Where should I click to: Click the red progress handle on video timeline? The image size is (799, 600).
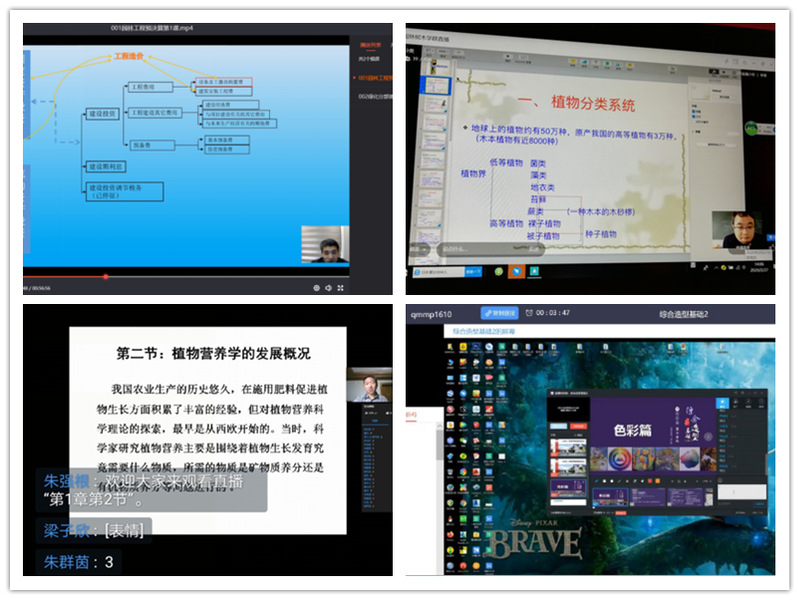tap(105, 277)
